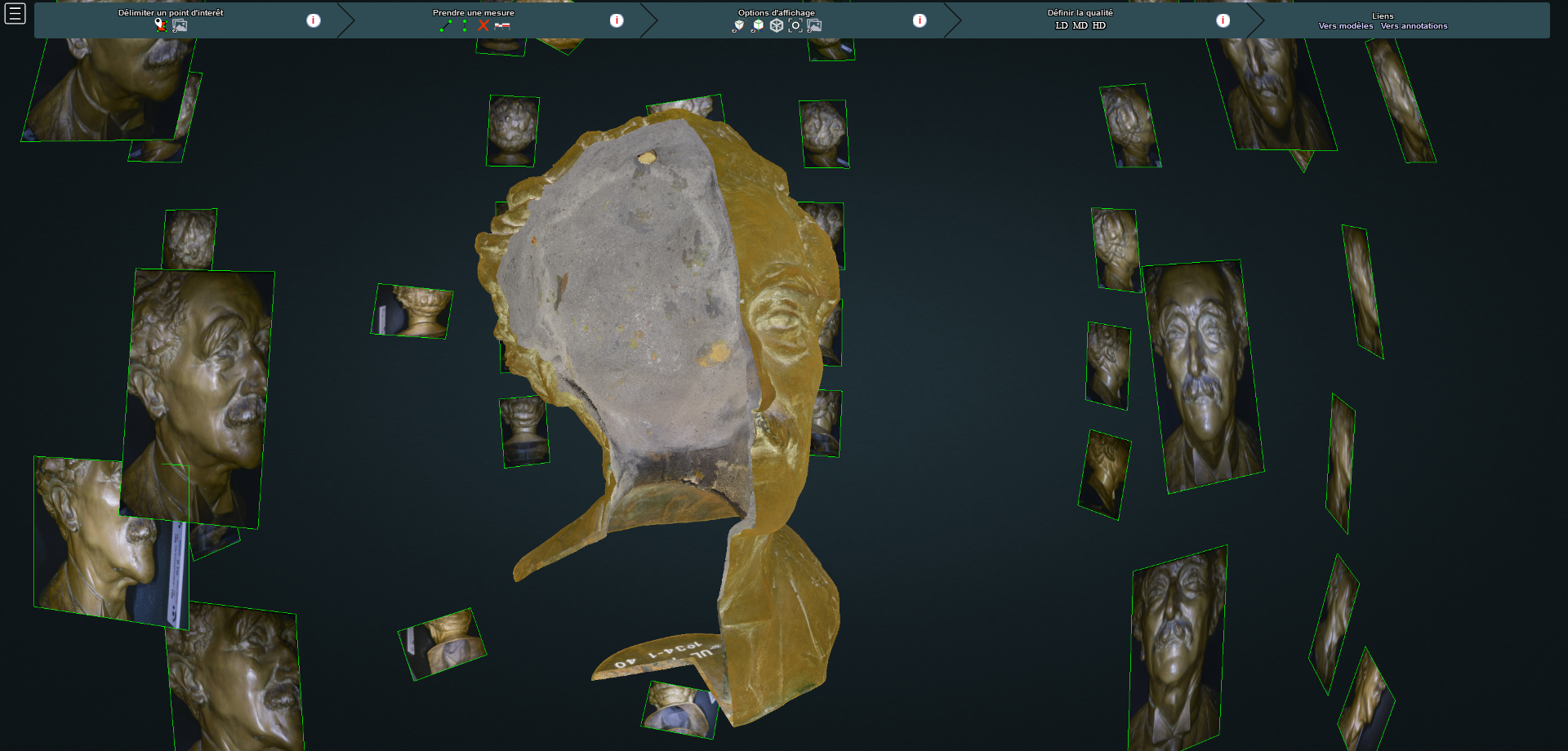Viewport: 1568px width, 751px height.
Task: Show info for Prendre une mesure
Action: coord(617,20)
